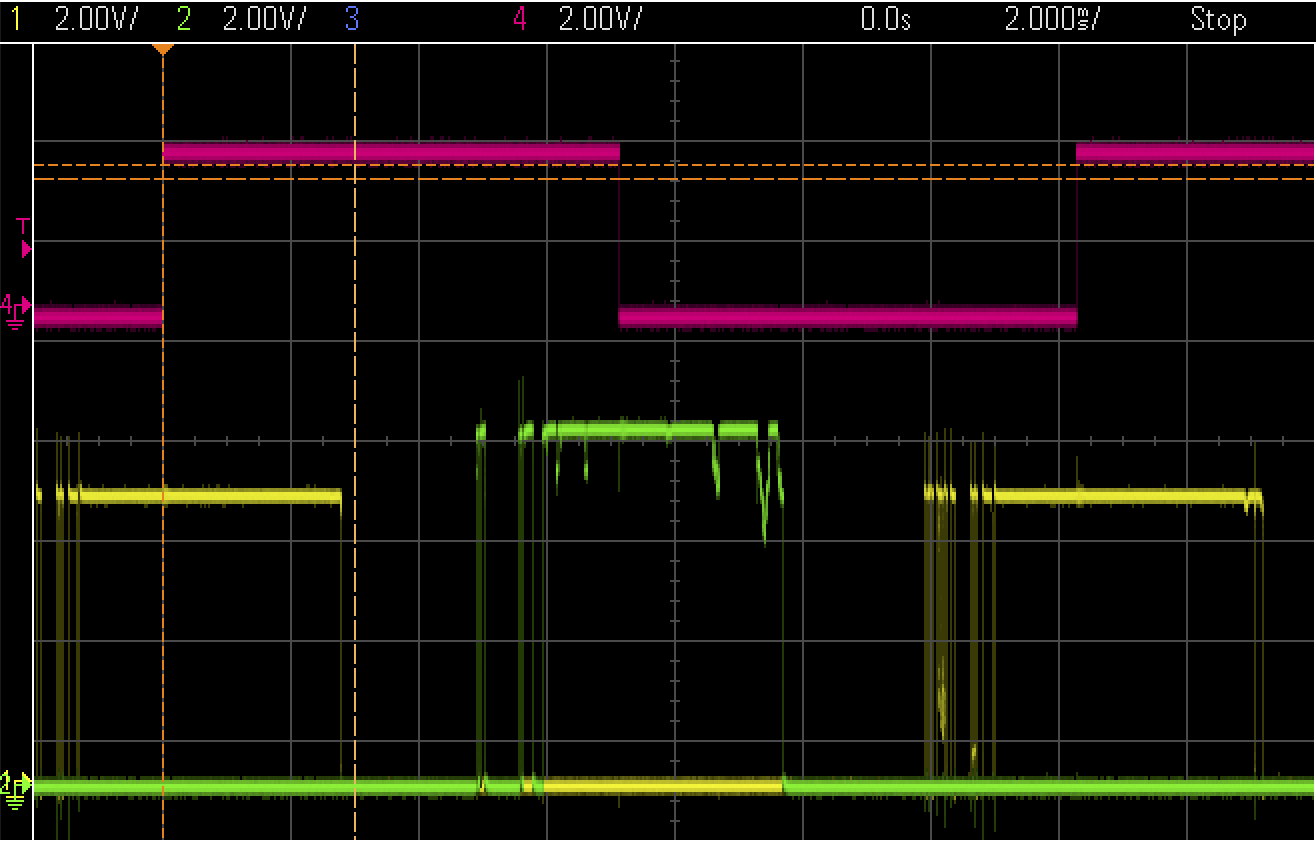Click the 2.000ms/ timebase readout
This screenshot has width=1316, height=842.
1051,19
